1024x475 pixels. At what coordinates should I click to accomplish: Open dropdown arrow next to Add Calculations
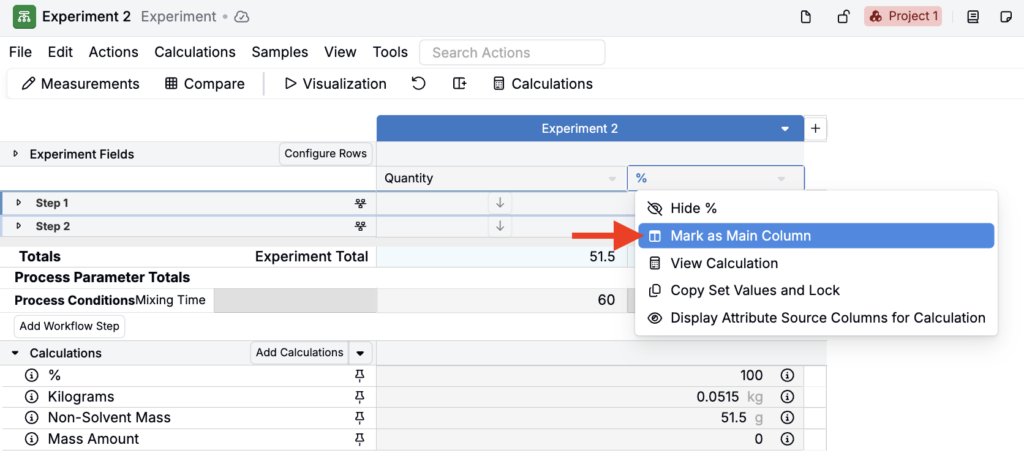click(x=360, y=353)
